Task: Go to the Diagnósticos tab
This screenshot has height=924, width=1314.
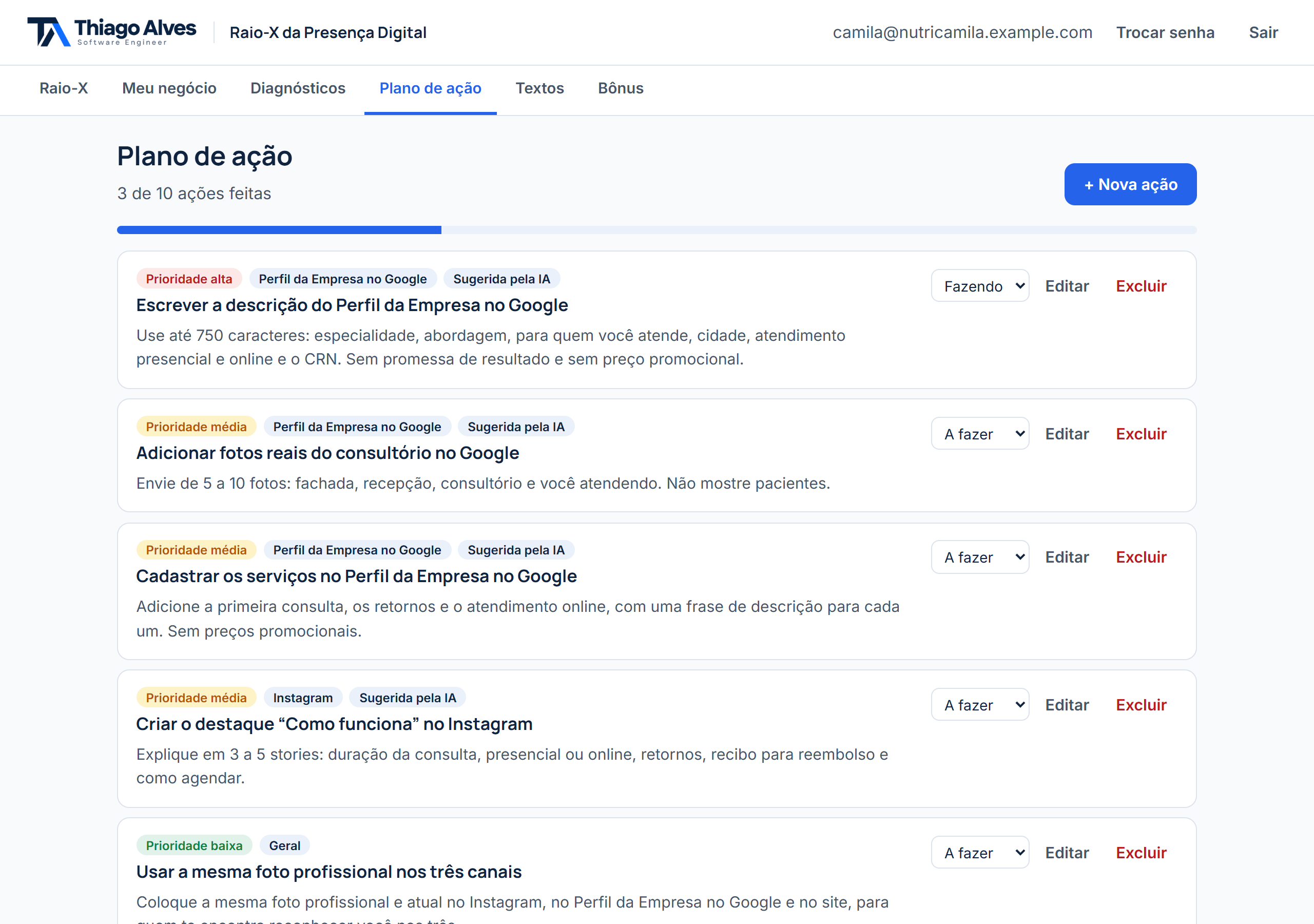Action: pos(298,88)
